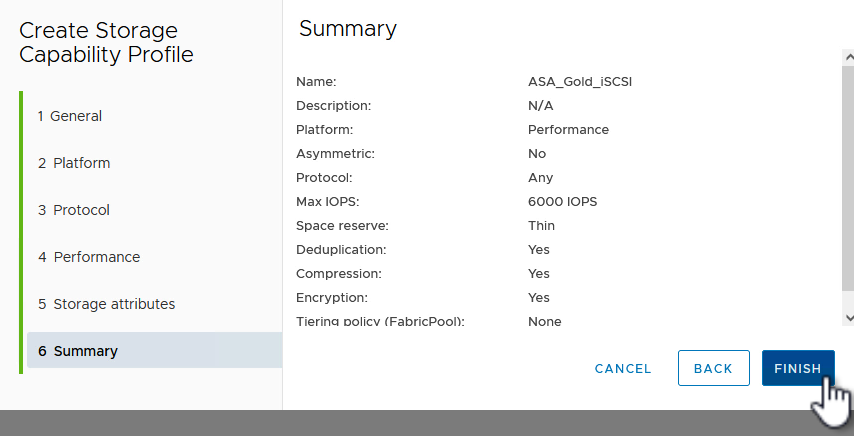
Task: Click the Yes value beside Encryption
Action: (x=539, y=298)
